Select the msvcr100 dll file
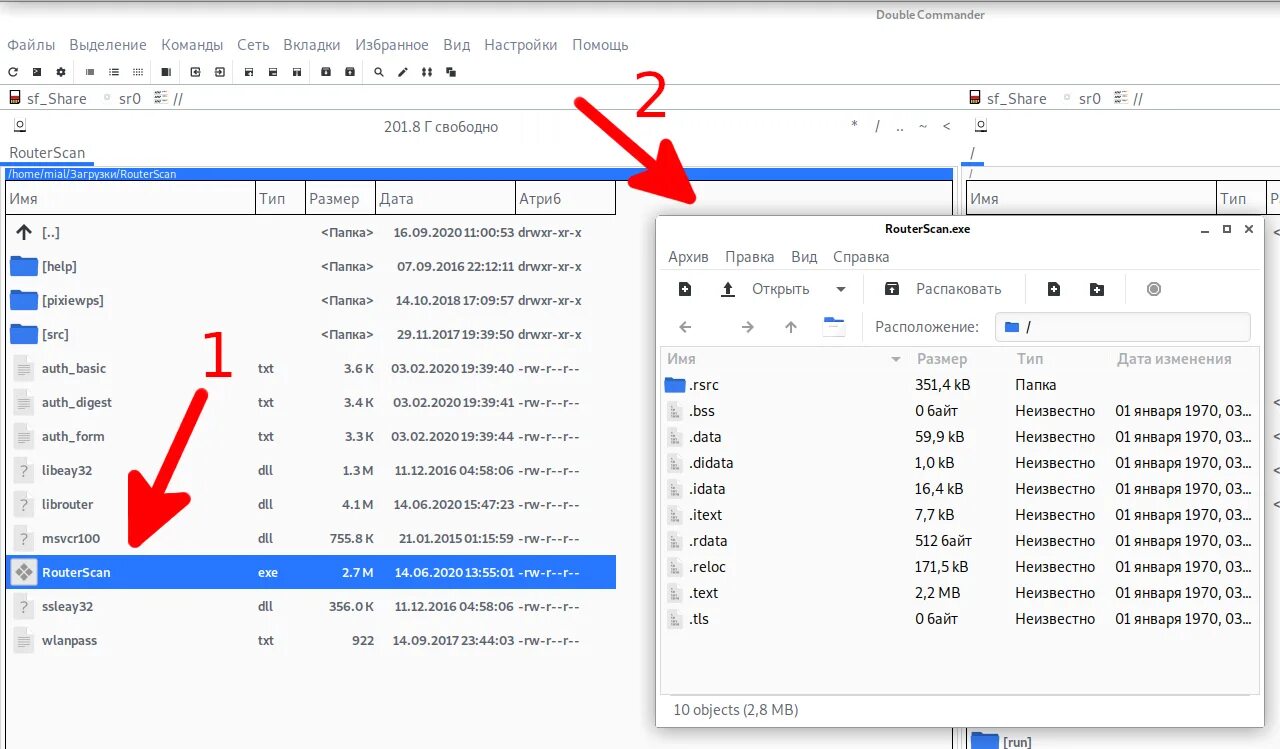 [x=310, y=538]
